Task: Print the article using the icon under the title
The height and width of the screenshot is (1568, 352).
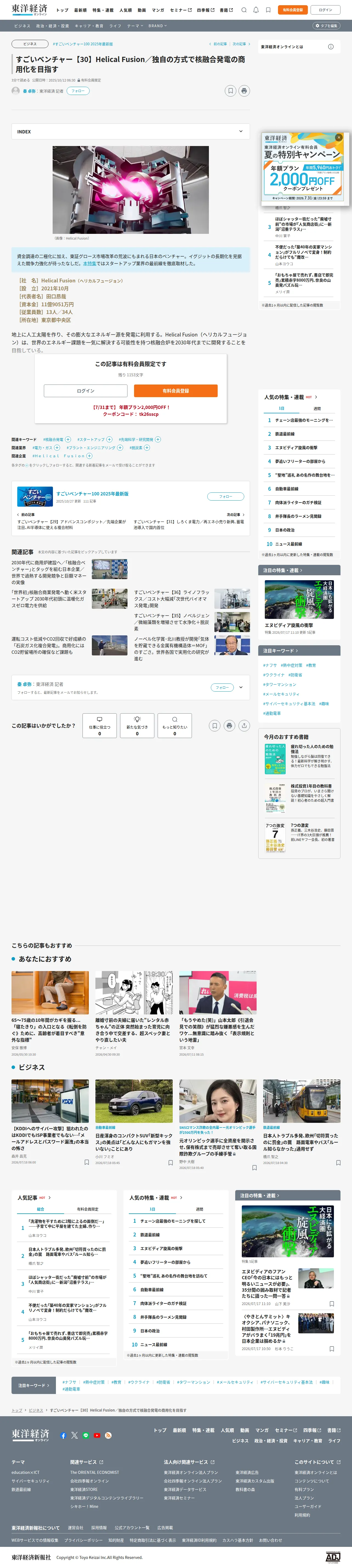Action: [x=244, y=91]
